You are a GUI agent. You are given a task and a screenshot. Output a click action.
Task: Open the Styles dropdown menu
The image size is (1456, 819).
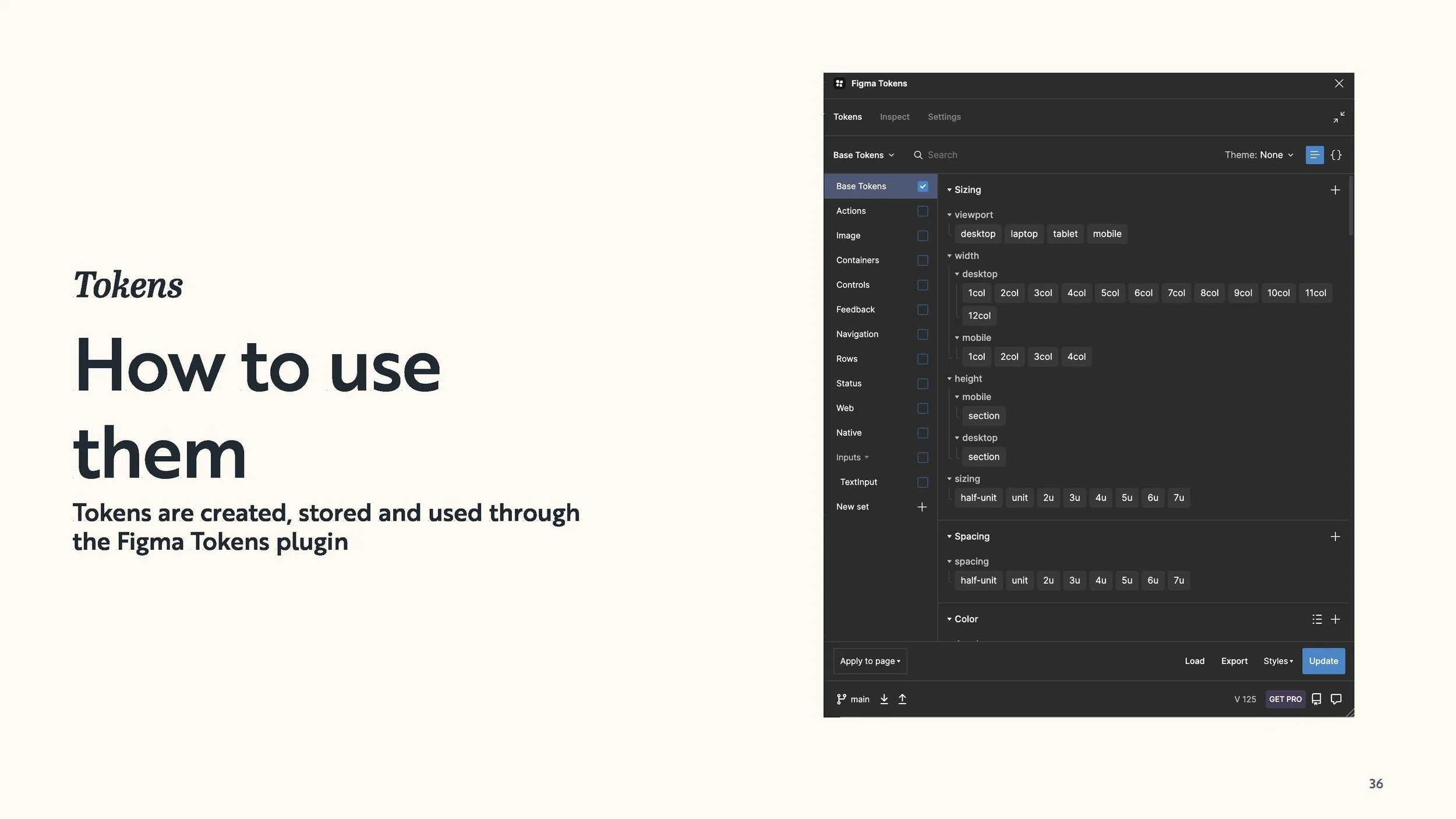(x=1278, y=661)
